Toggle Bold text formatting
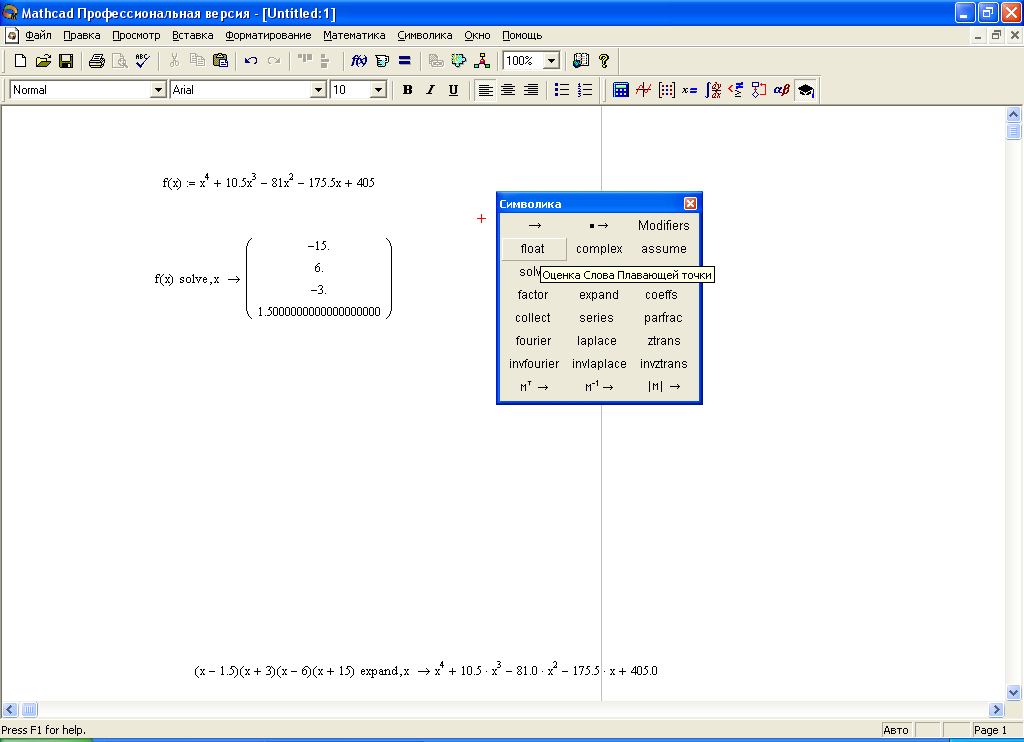Image resolution: width=1024 pixels, height=742 pixels. click(407, 90)
